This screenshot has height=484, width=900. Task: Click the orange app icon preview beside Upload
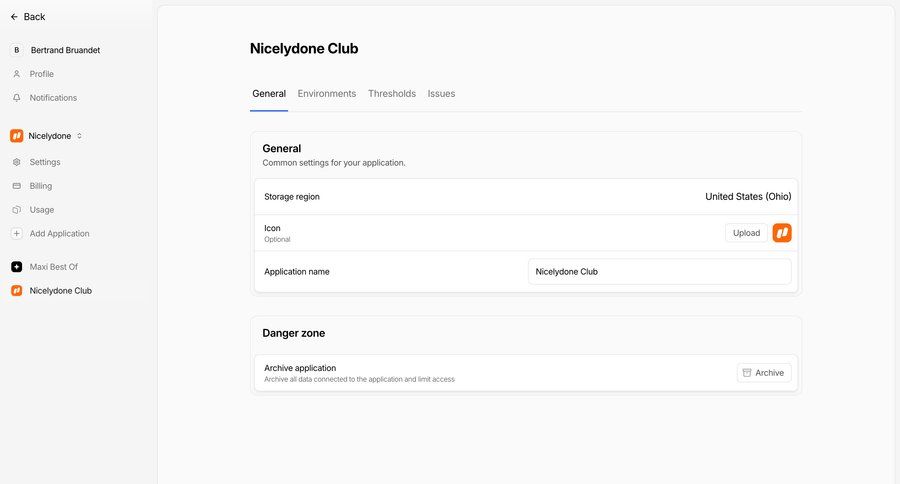click(782, 233)
